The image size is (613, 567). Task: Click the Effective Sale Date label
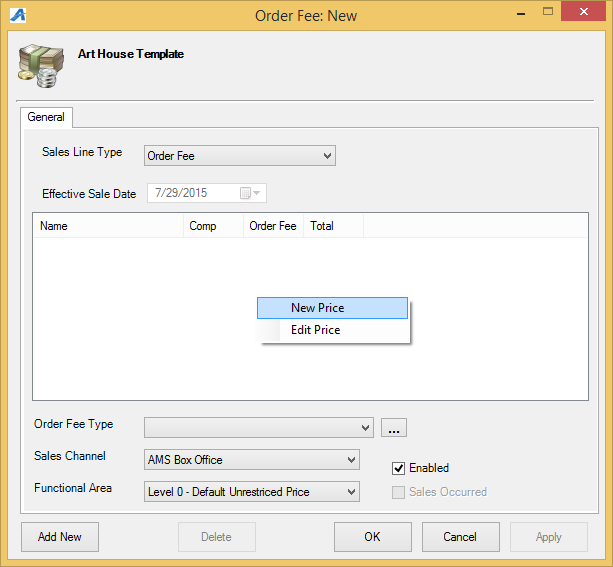(89, 194)
